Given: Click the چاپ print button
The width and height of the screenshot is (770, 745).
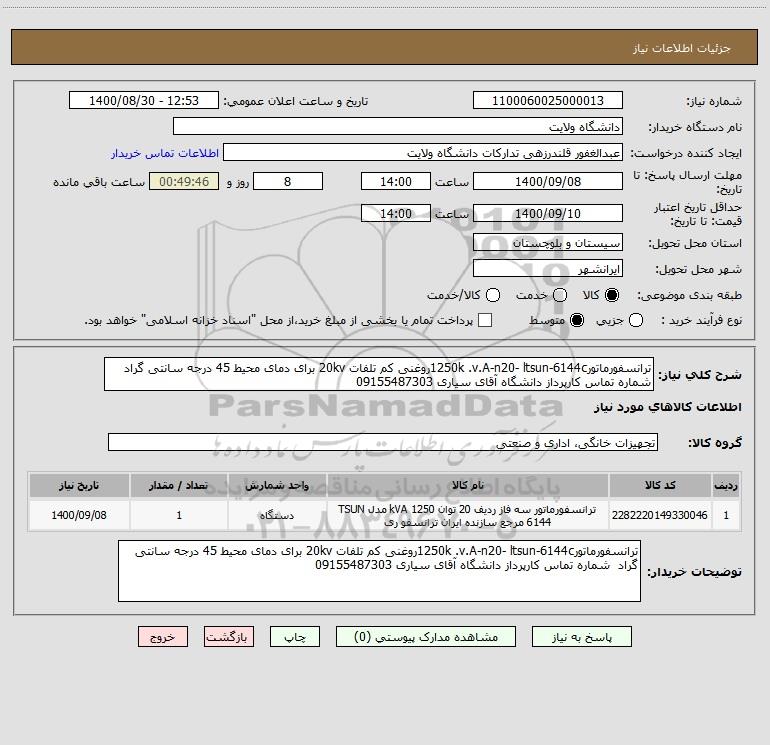Looking at the screenshot, I should coord(295,637).
